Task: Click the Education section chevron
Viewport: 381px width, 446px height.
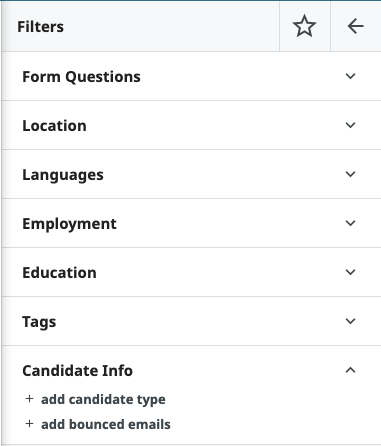Action: (x=350, y=272)
